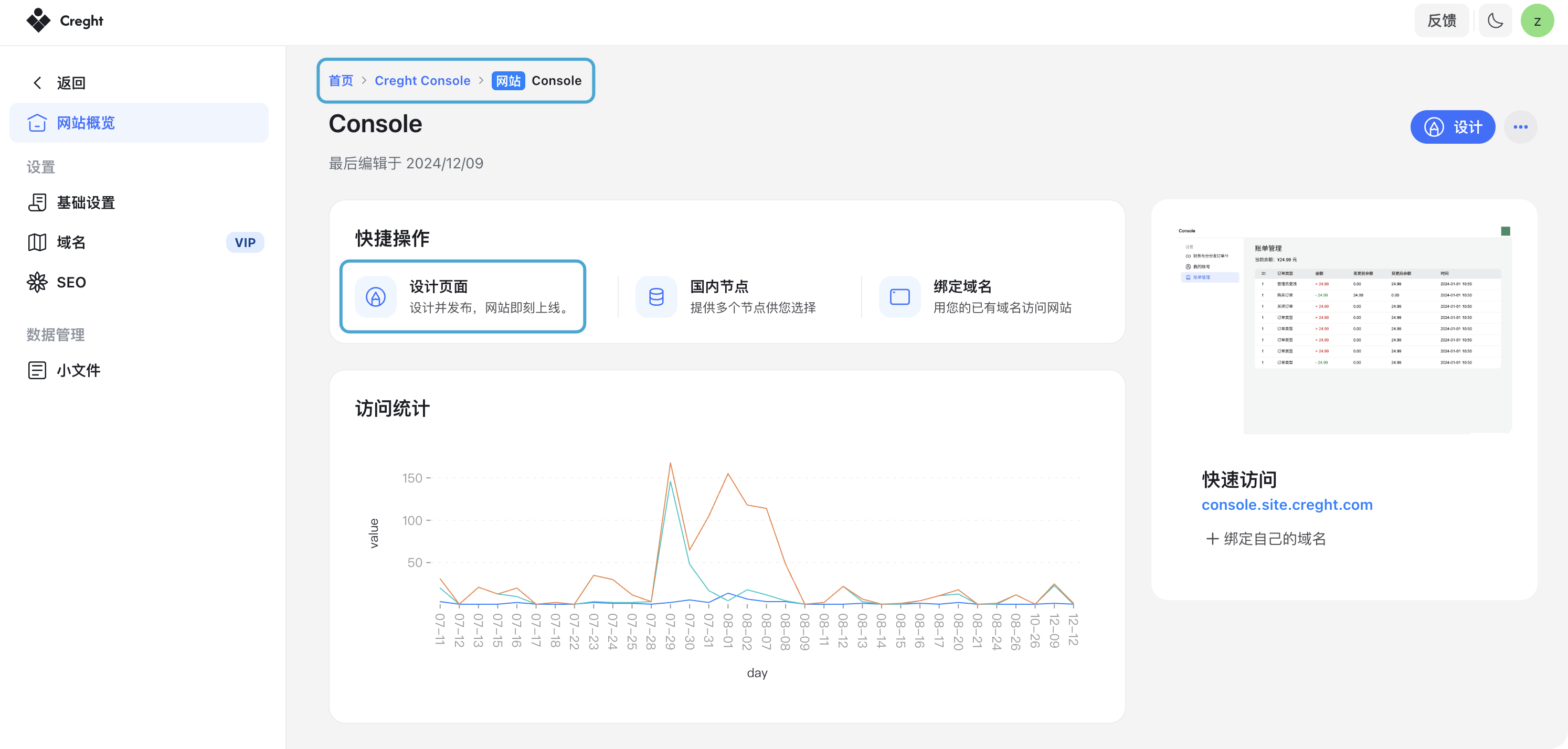Click the blue 设计 button

tap(1453, 127)
